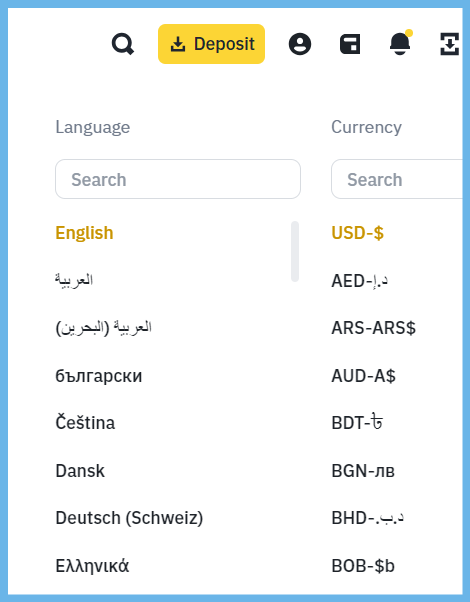Select USD-$ currency option
Viewport: 470px width, 602px height.
click(357, 233)
